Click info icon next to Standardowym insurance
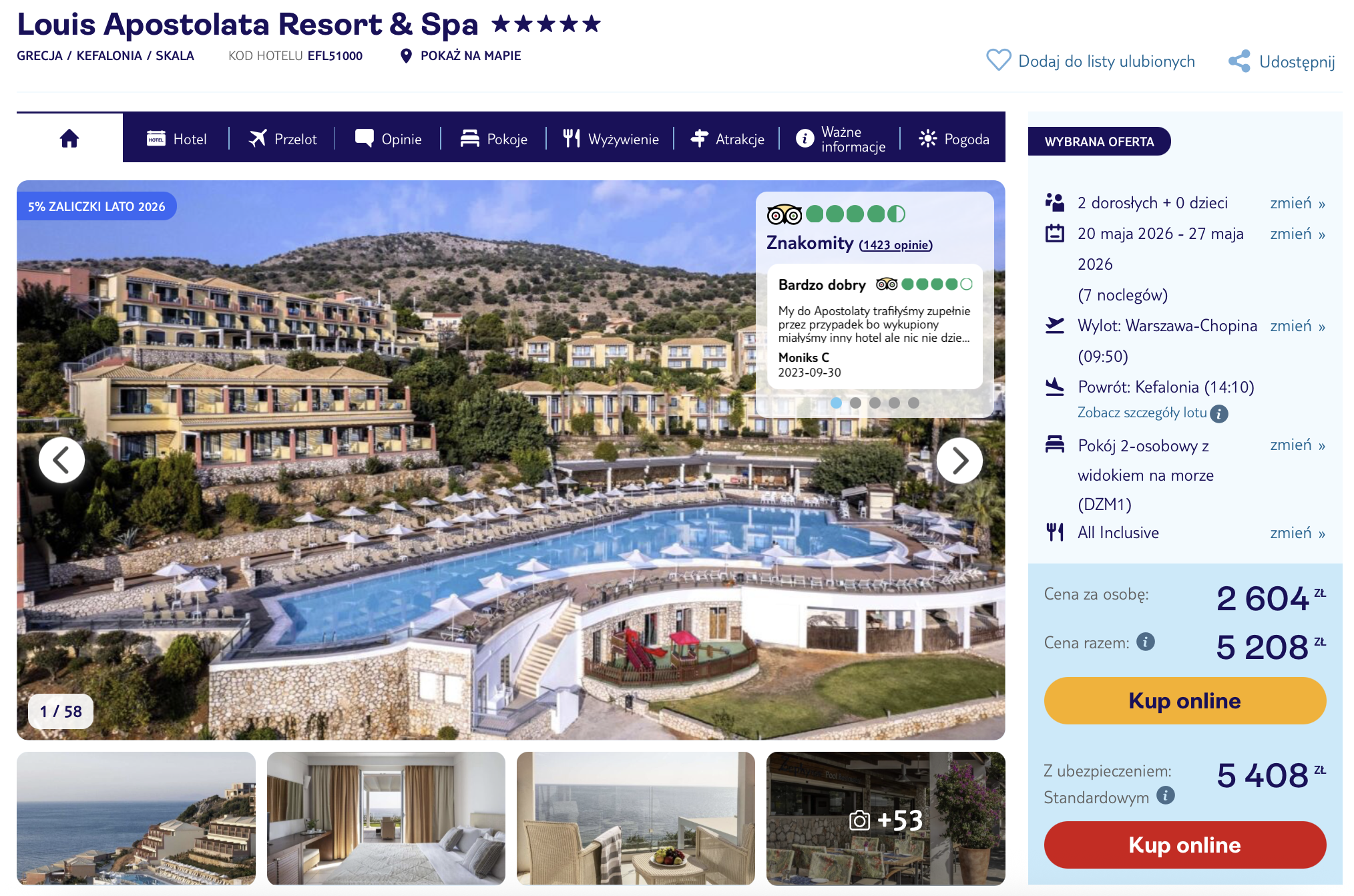 point(1166,795)
